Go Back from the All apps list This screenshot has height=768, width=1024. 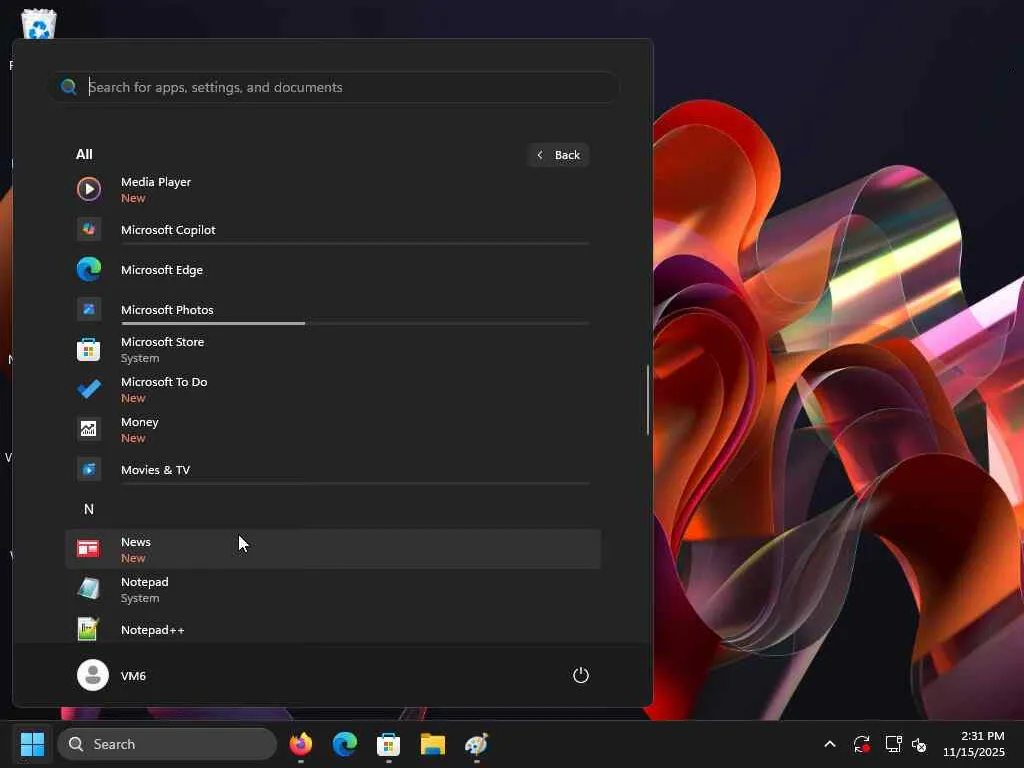(558, 155)
